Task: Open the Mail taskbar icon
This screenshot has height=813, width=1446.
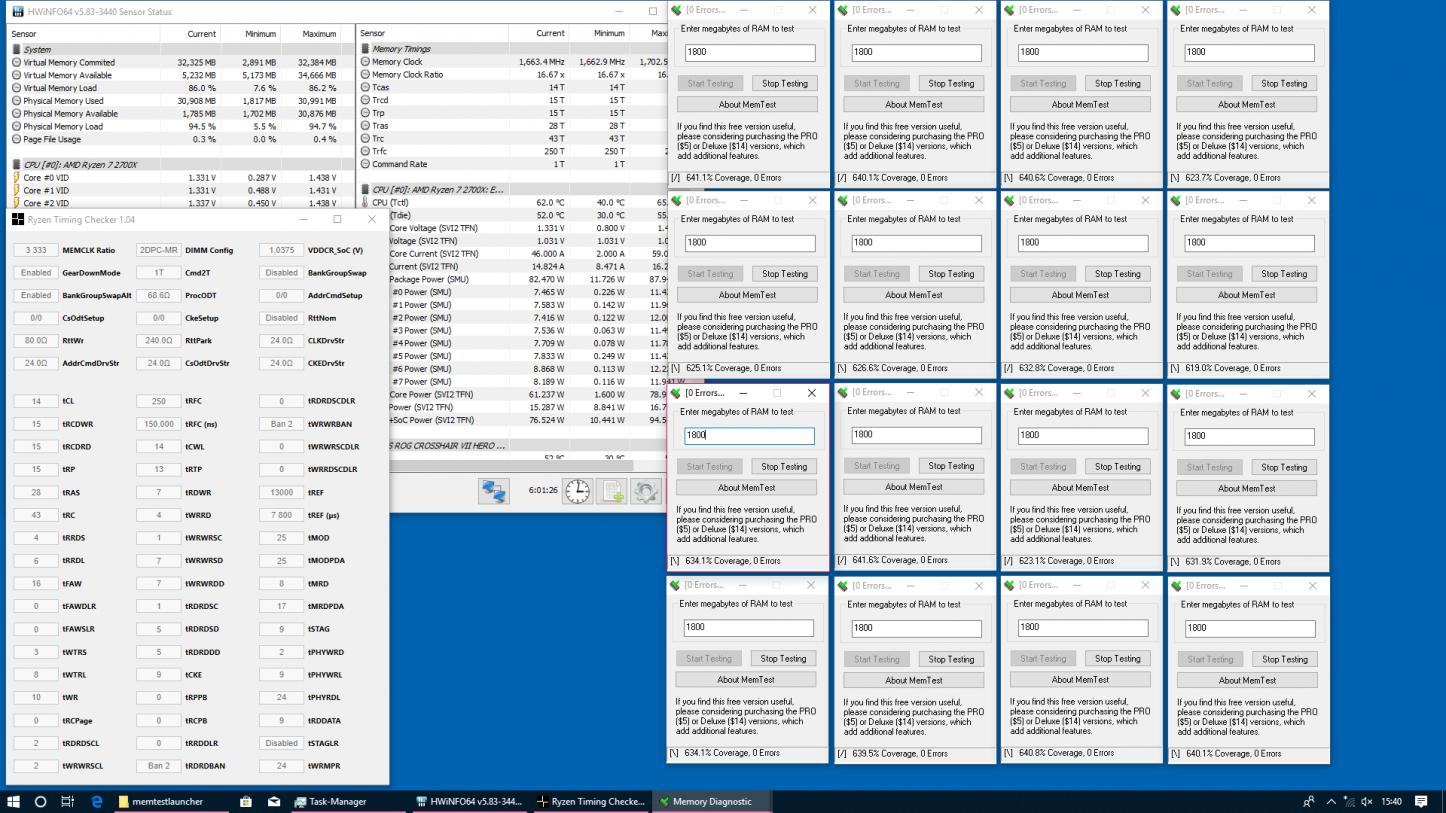Action: point(274,801)
